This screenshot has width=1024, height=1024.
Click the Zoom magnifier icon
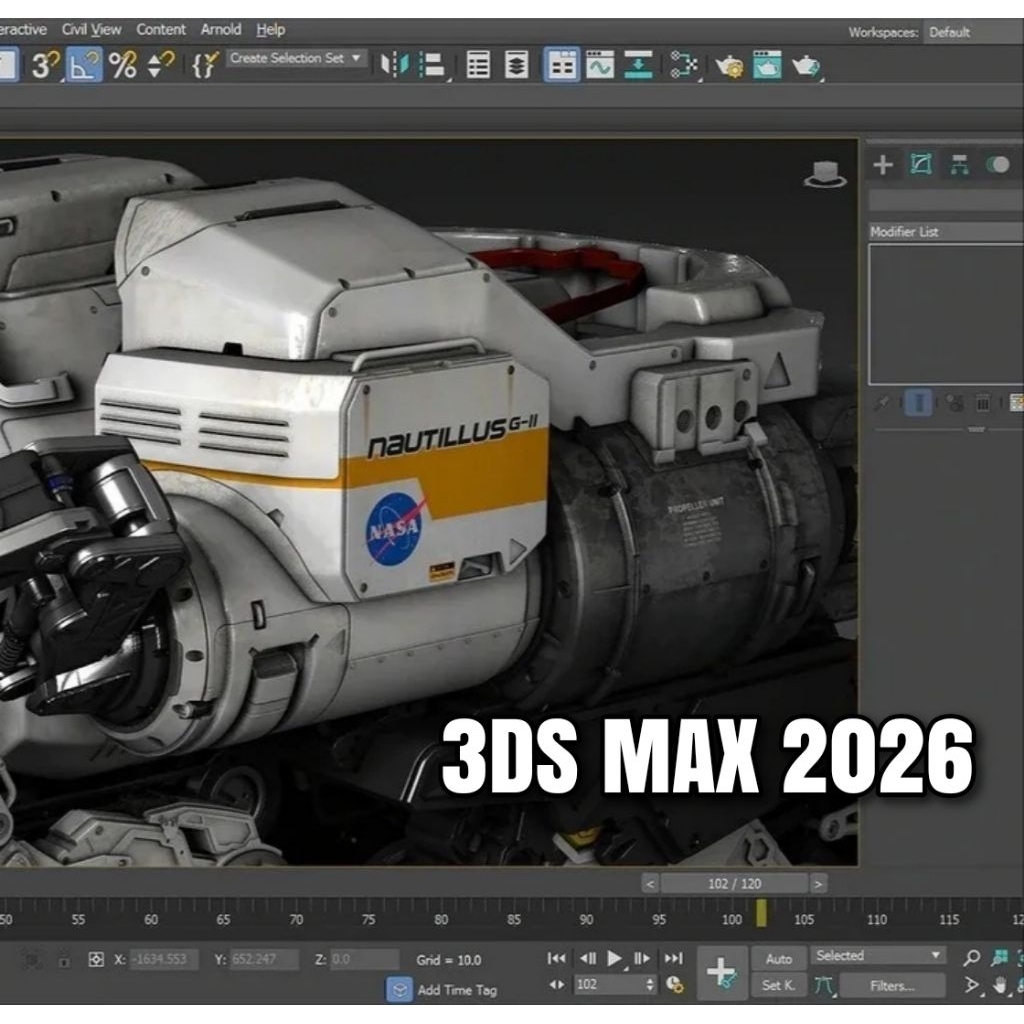click(x=973, y=957)
